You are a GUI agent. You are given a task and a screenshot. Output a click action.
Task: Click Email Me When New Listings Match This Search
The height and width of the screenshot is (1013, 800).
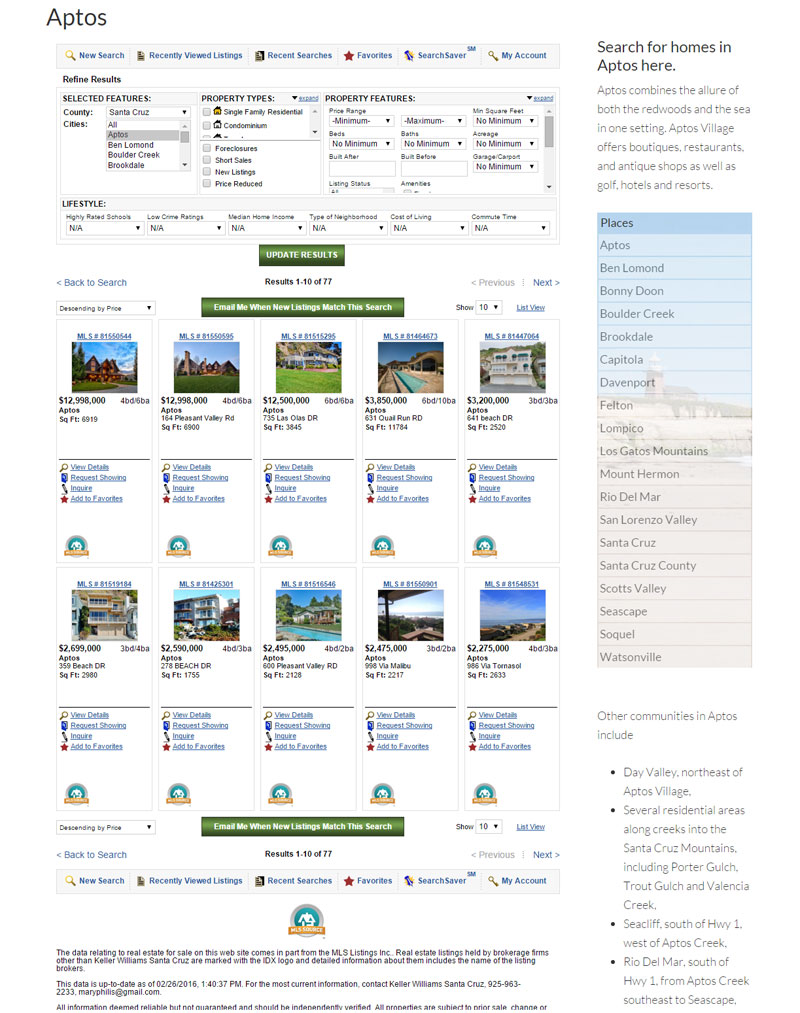[x=300, y=307]
